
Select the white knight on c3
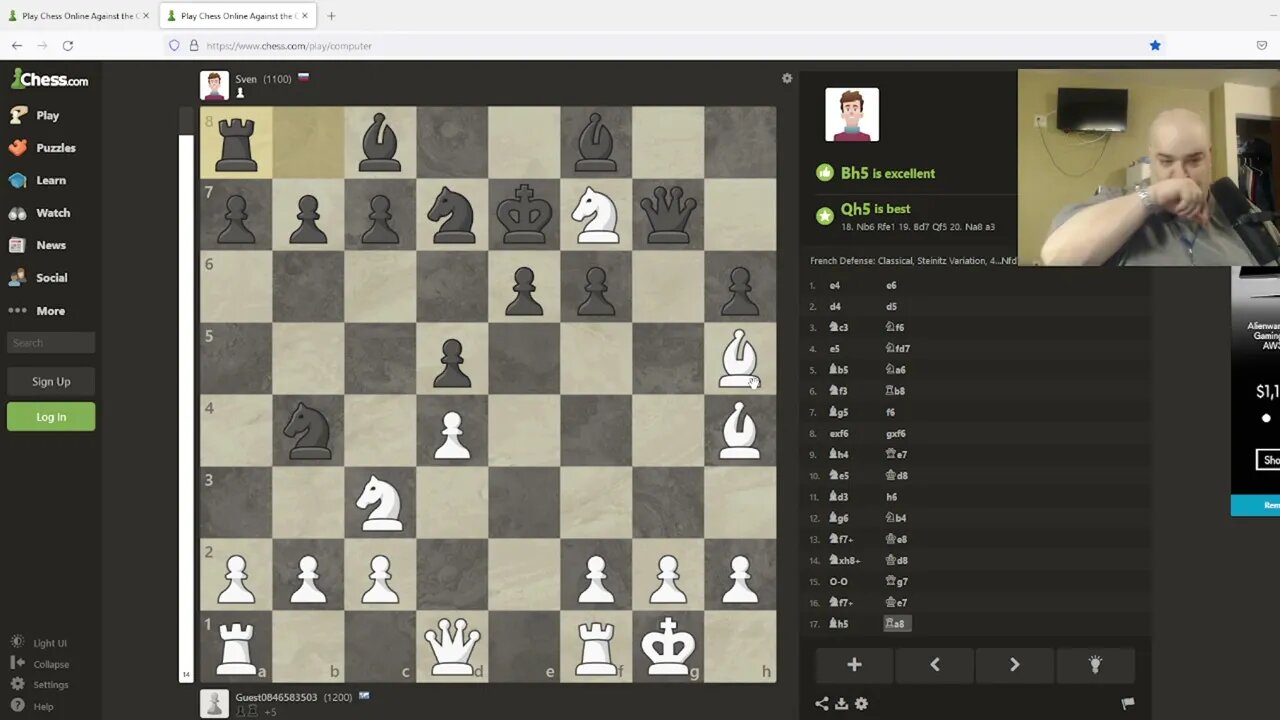pos(380,502)
